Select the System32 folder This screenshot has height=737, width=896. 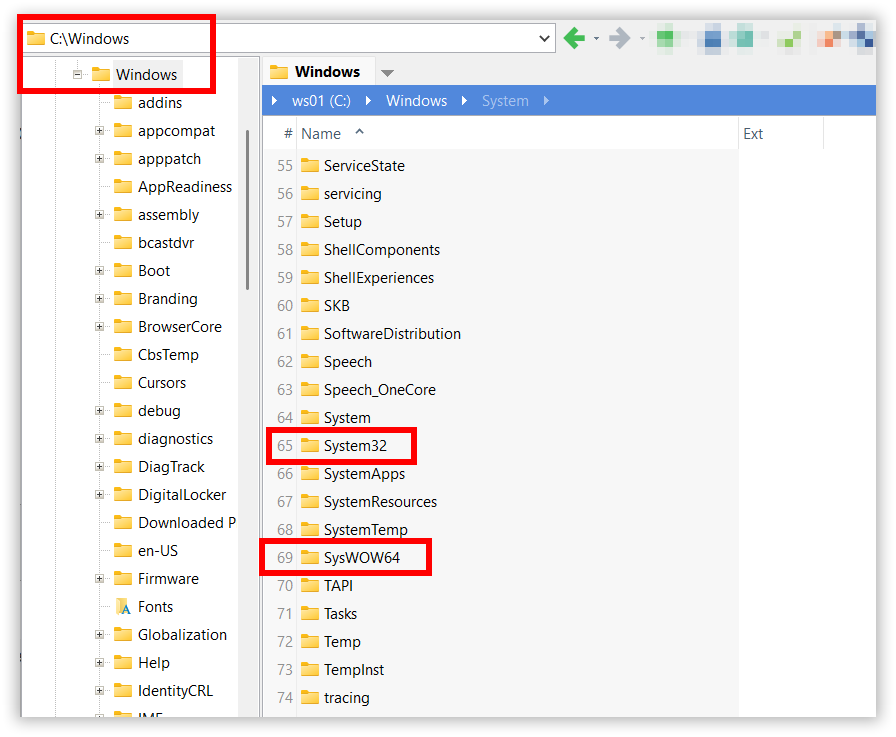(x=355, y=446)
